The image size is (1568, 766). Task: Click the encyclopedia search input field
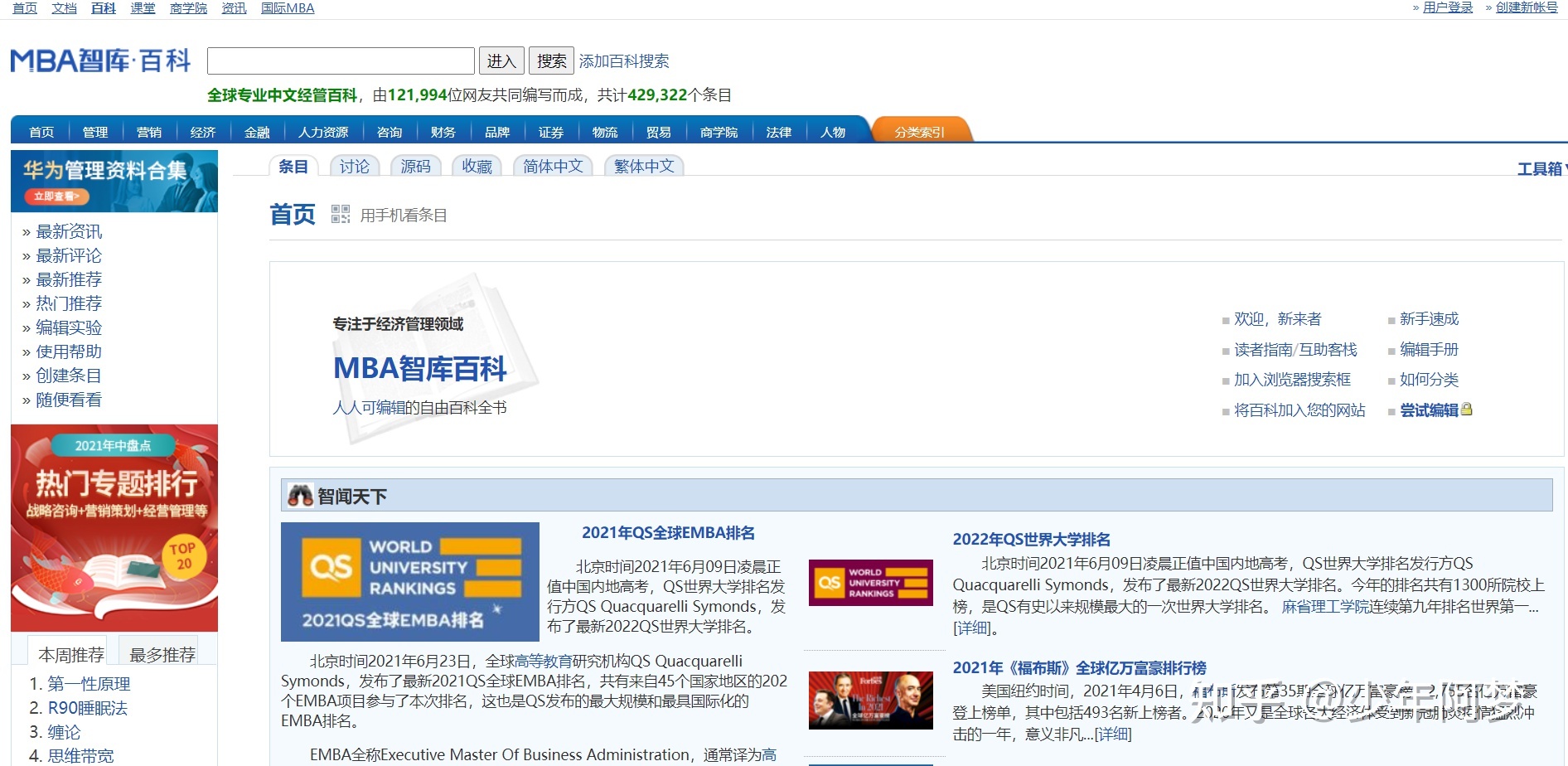pos(341,61)
